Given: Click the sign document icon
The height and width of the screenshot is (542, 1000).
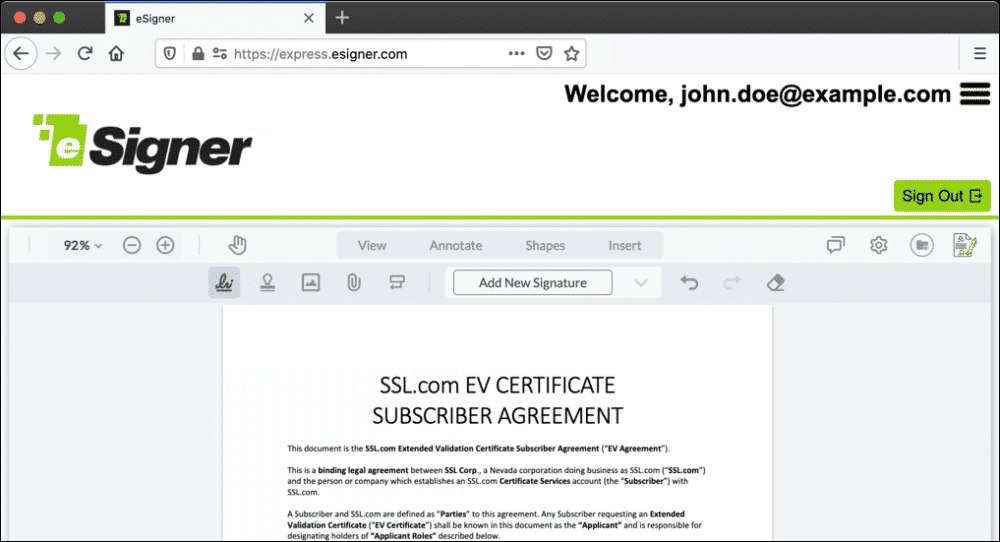Looking at the screenshot, I should 964,245.
